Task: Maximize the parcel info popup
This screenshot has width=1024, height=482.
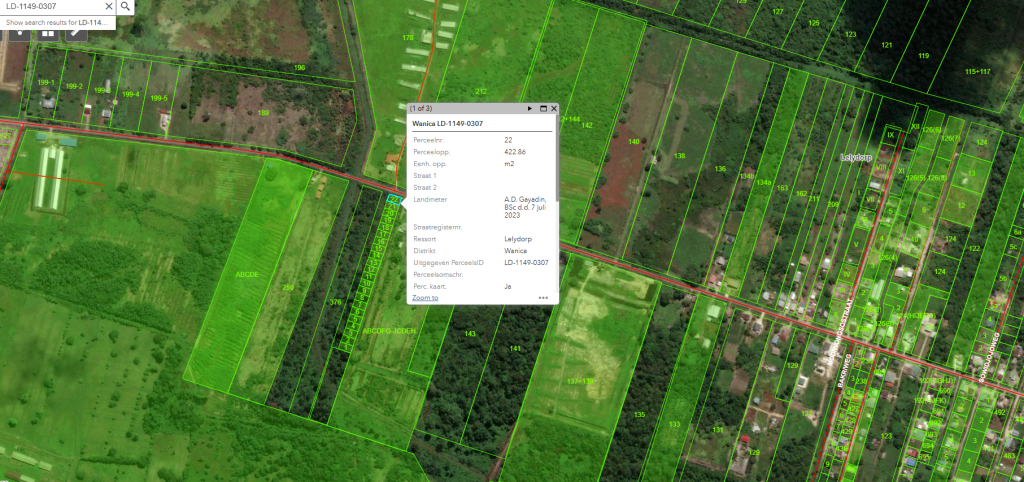Action: point(543,108)
